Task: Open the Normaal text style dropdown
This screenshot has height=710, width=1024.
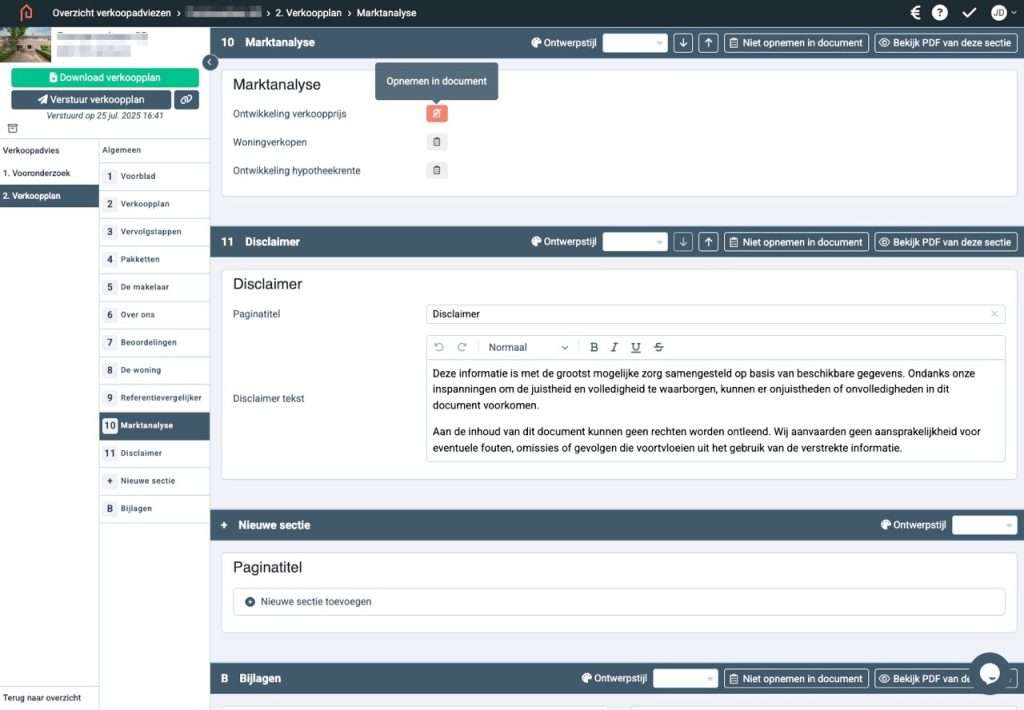Action: coord(528,347)
